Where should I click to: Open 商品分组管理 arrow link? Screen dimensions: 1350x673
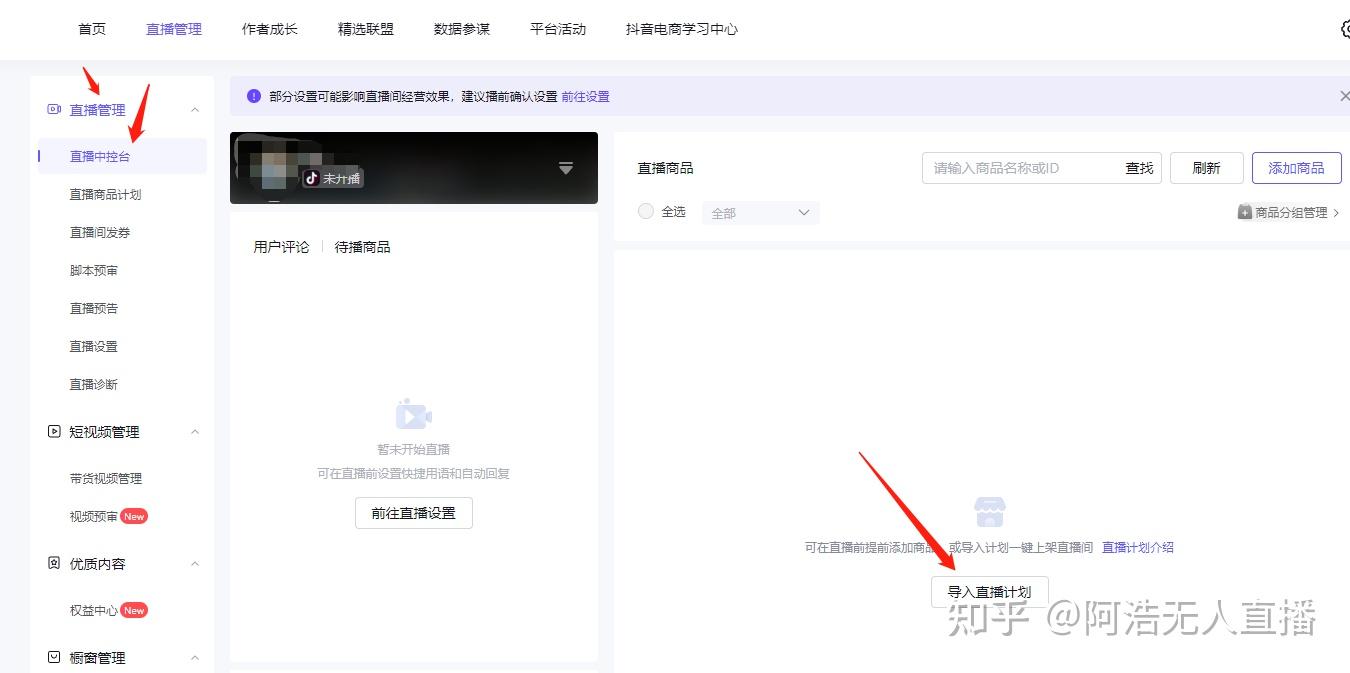(1337, 213)
